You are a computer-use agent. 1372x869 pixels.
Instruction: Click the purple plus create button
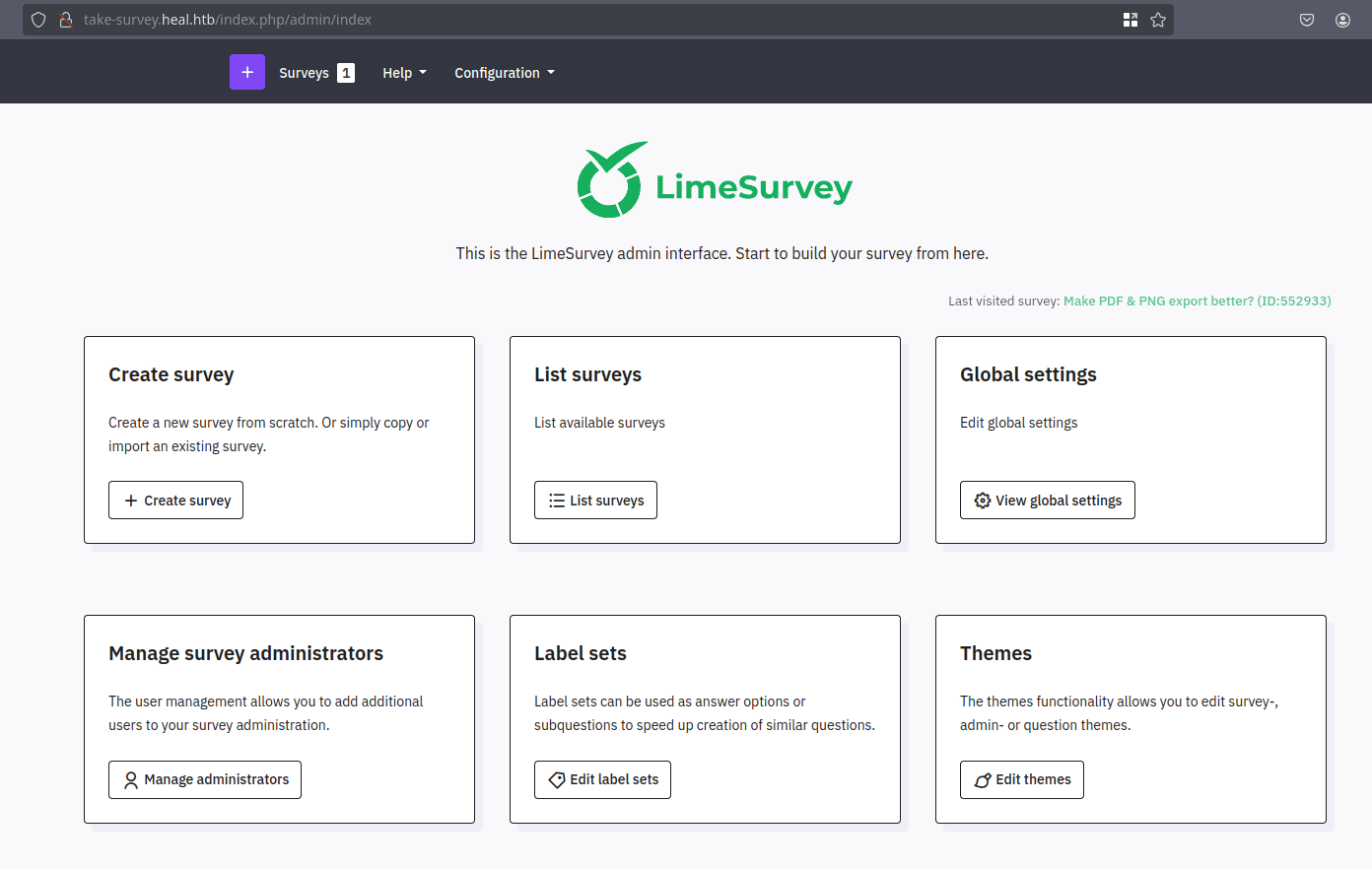[246, 72]
